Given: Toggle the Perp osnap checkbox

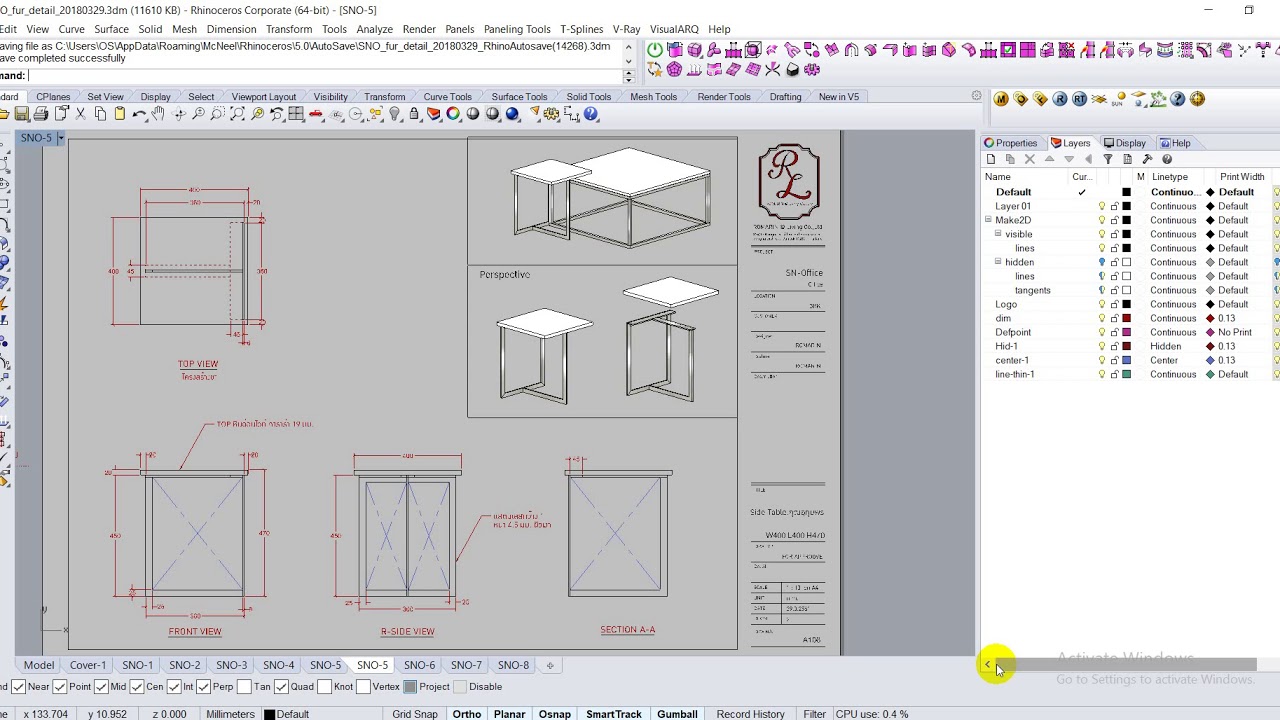Looking at the screenshot, I should (203, 687).
